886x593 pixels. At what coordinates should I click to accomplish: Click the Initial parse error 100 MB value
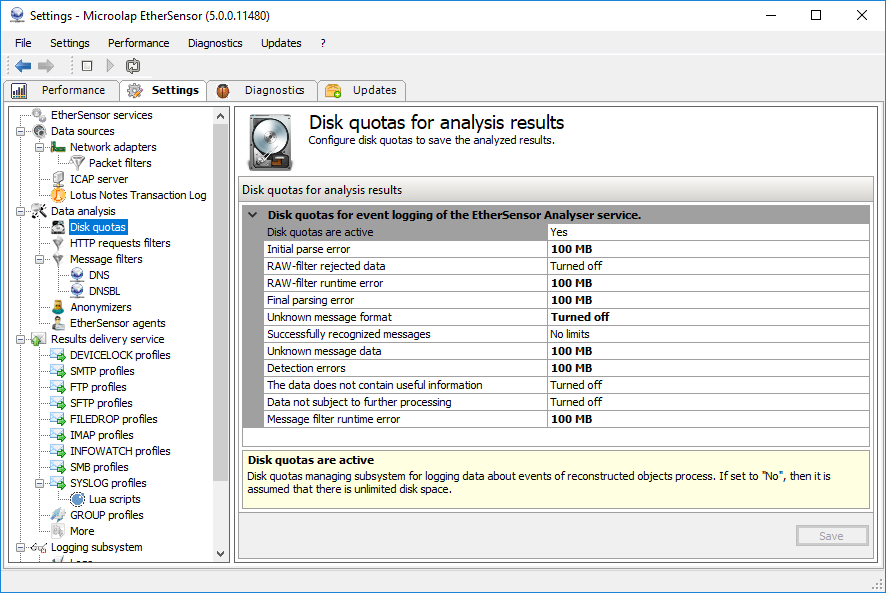click(708, 249)
